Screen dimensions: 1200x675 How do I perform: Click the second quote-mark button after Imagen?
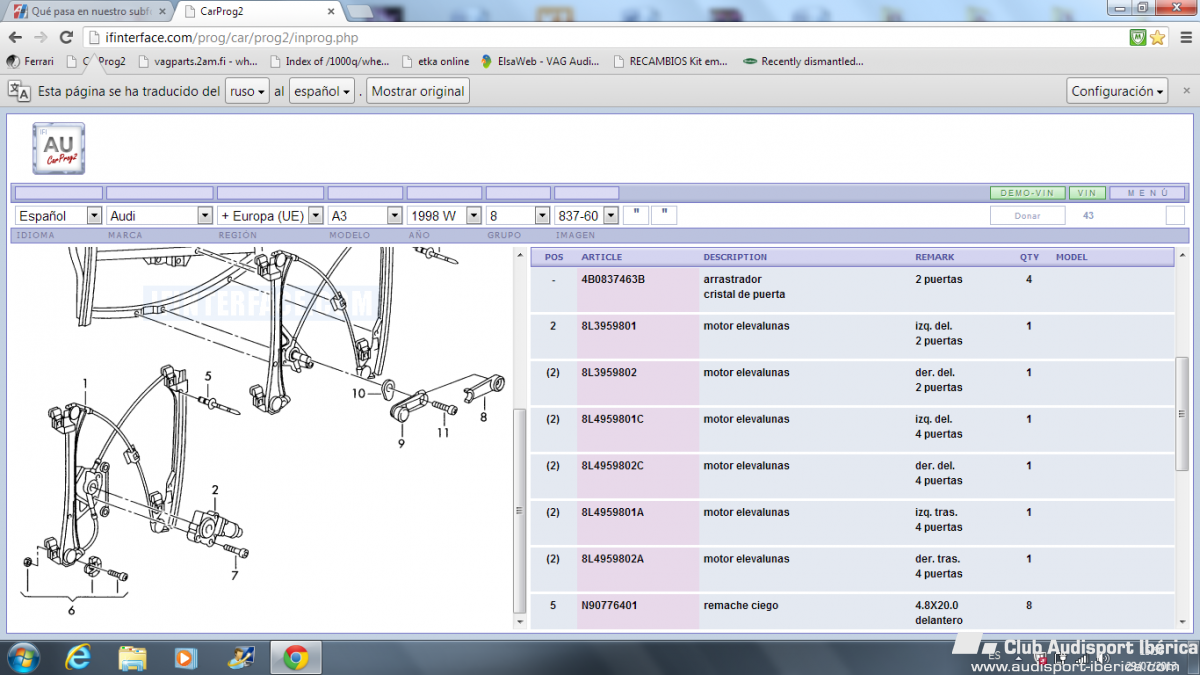[664, 215]
